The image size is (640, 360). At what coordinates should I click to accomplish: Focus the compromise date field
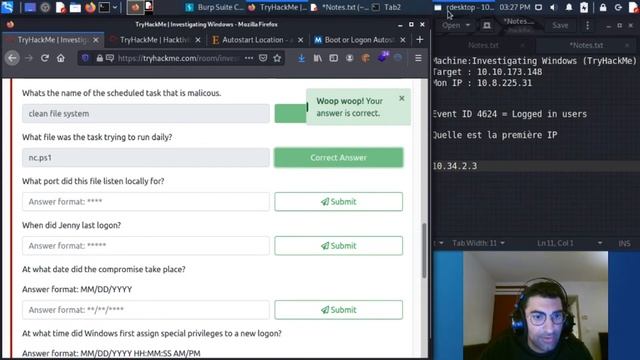(146, 310)
